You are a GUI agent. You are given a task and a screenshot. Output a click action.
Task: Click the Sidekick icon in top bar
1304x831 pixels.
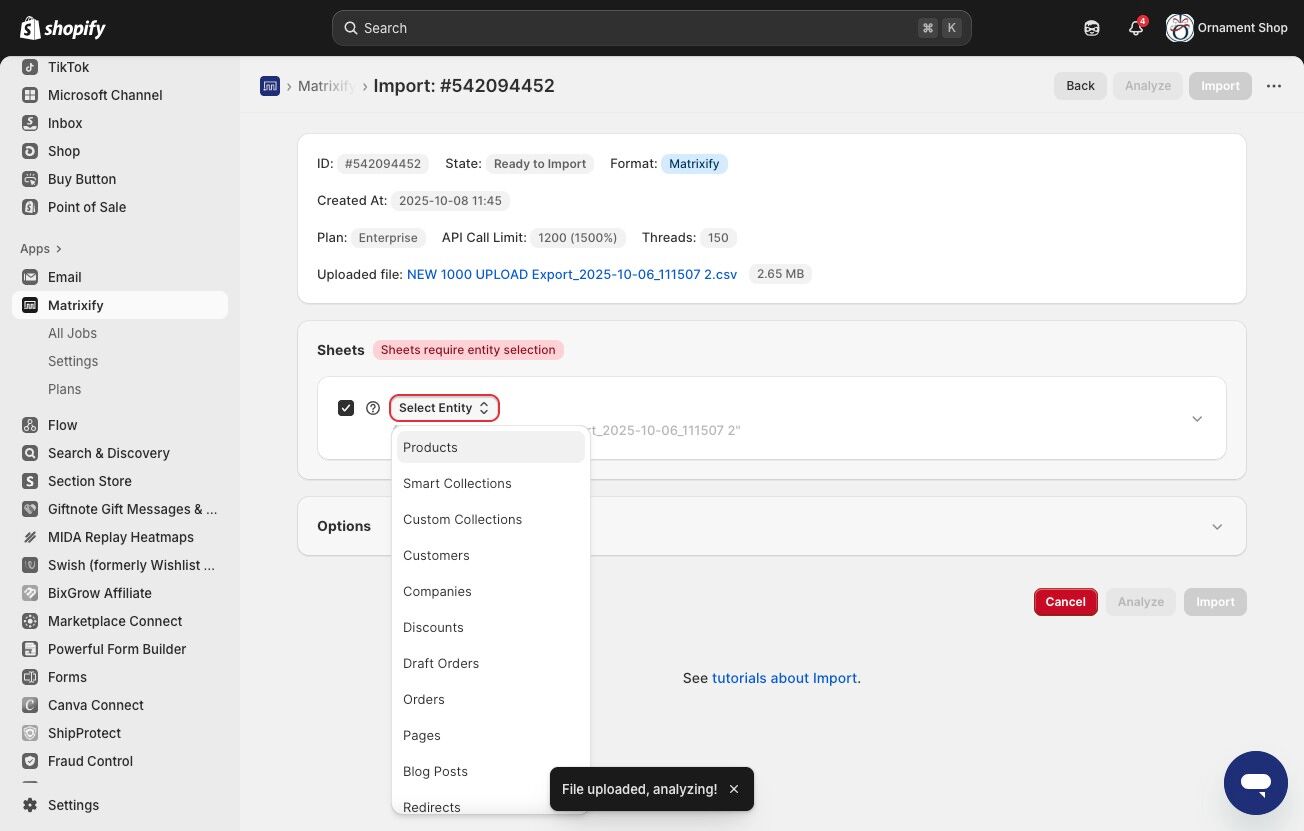[1092, 28]
